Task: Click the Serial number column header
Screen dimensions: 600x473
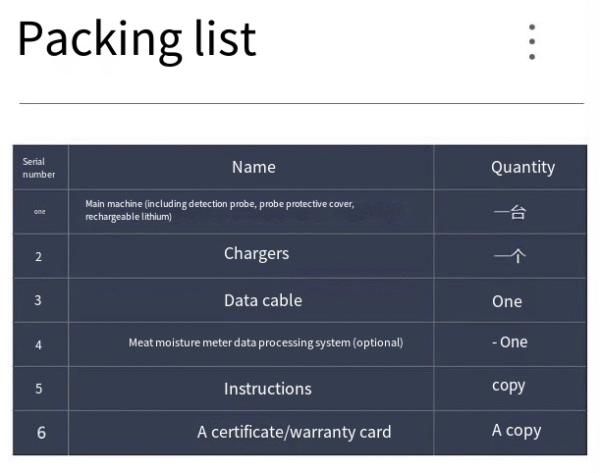Action: coord(39,167)
